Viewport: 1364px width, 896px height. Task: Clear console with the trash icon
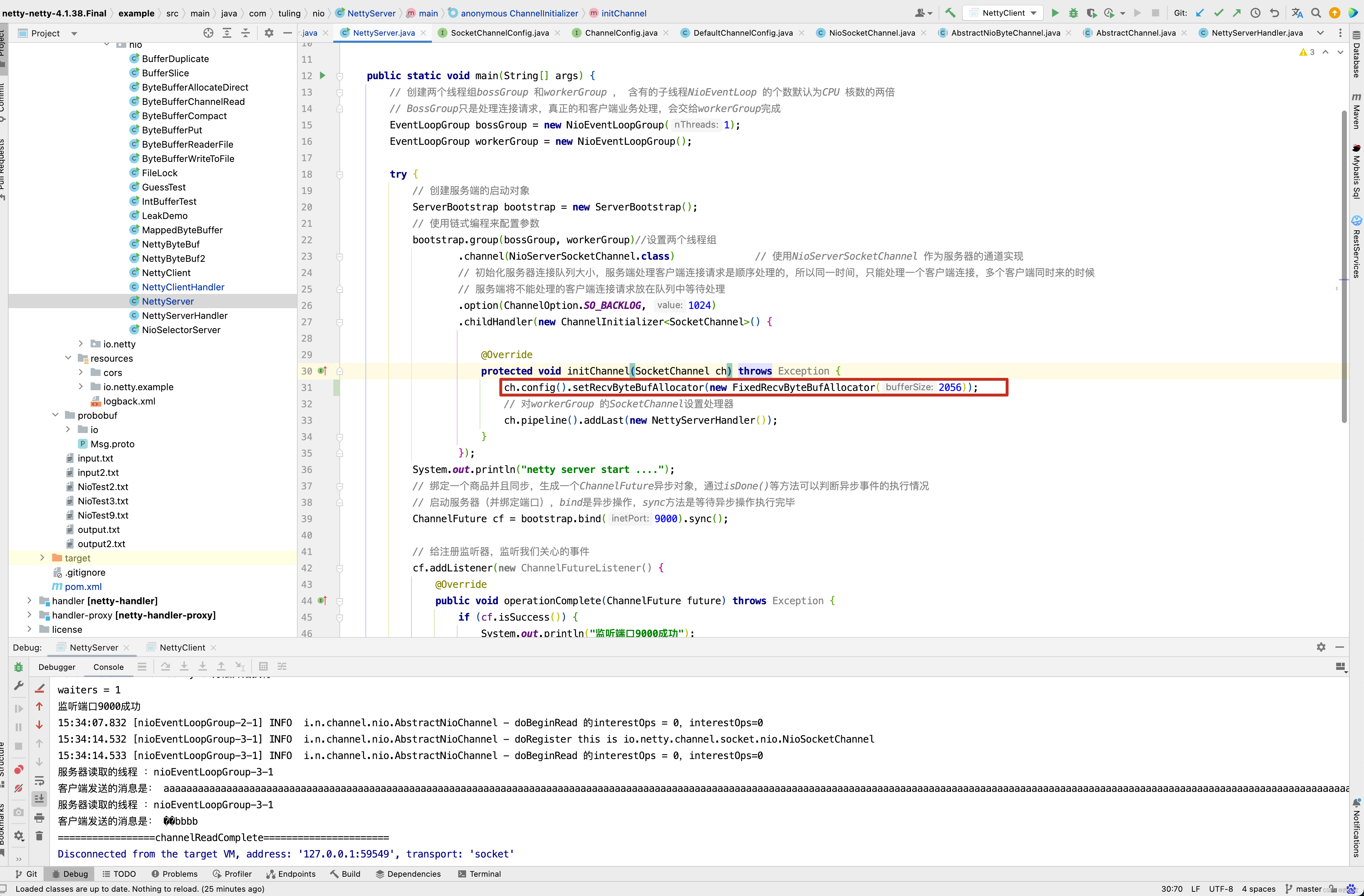click(39, 836)
